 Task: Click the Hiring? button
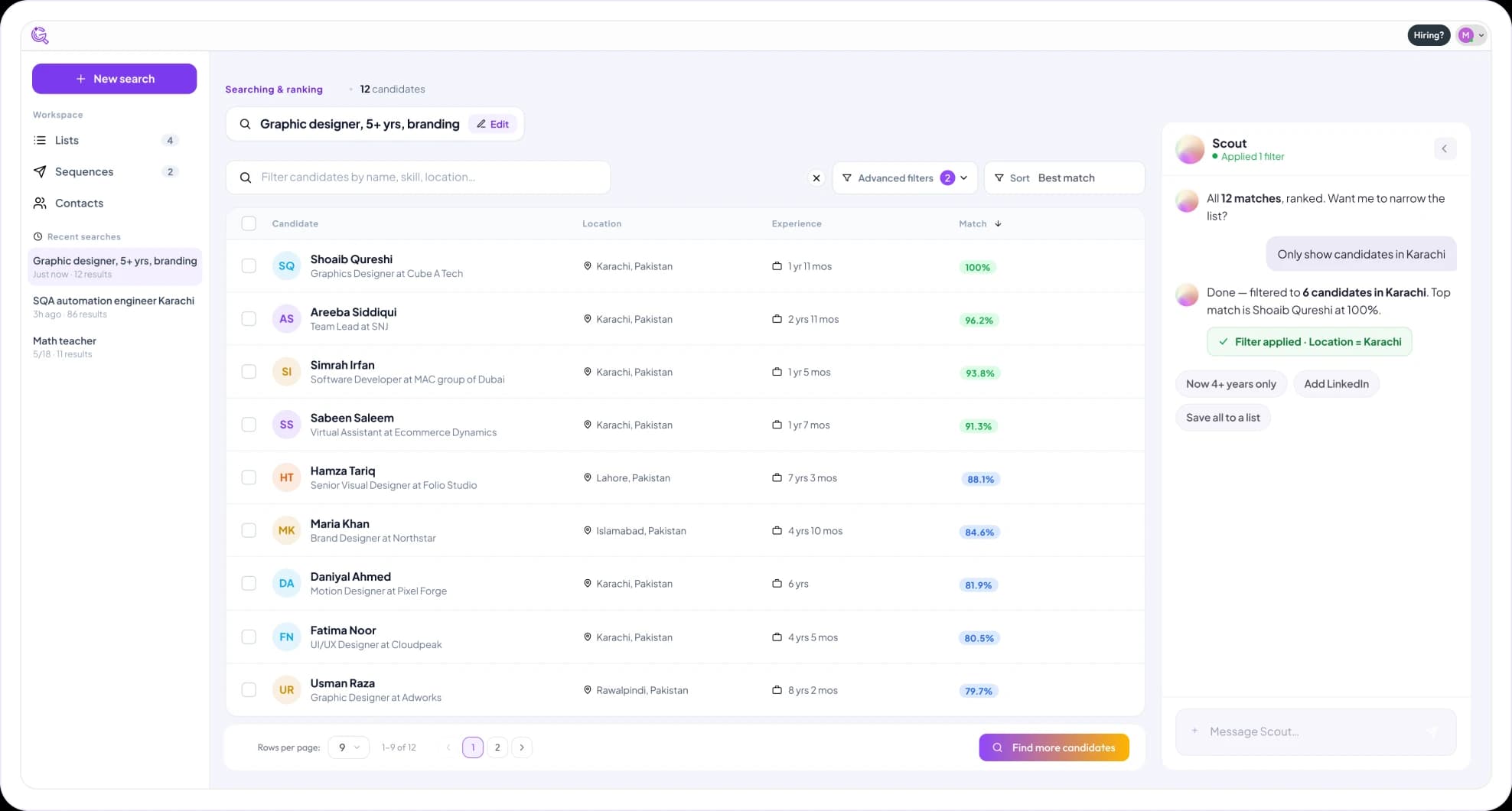[x=1429, y=35]
